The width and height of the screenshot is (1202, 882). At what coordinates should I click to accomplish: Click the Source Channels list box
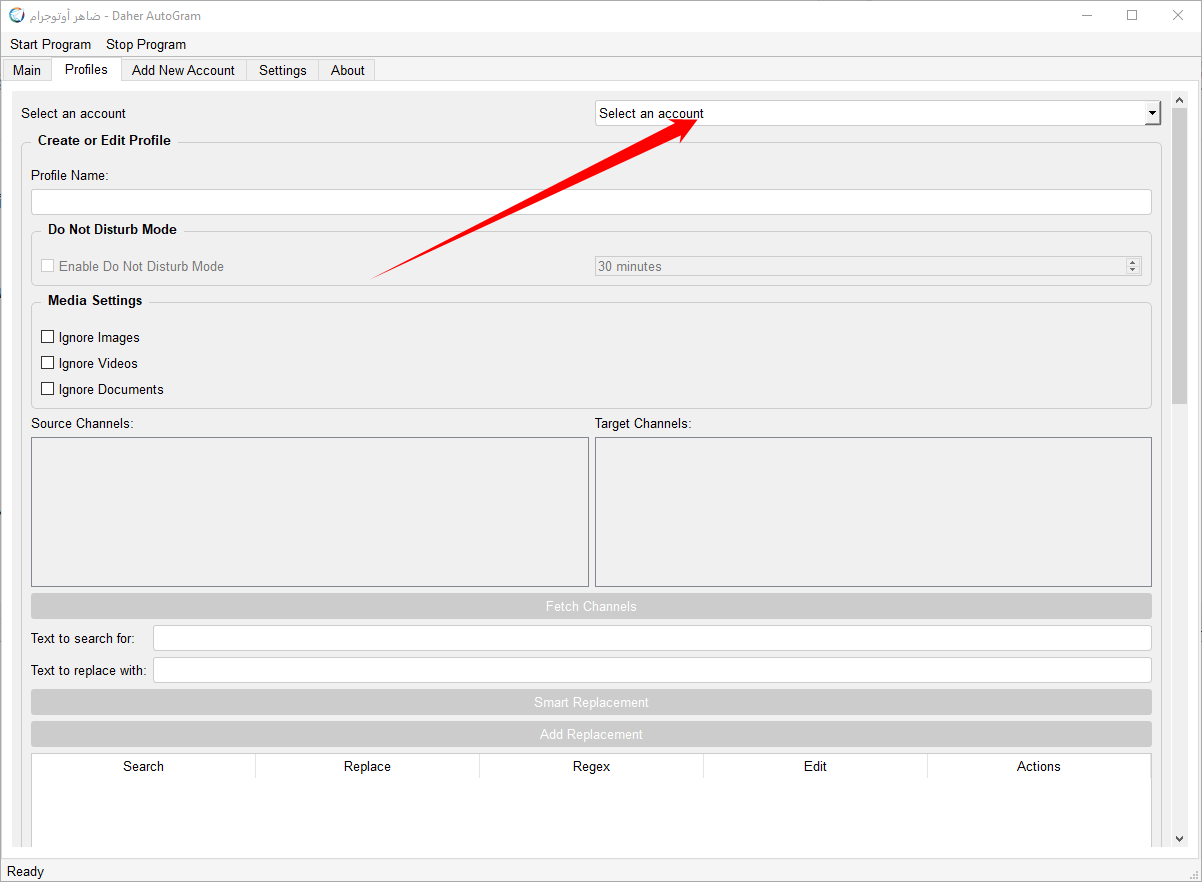pyautogui.click(x=309, y=511)
